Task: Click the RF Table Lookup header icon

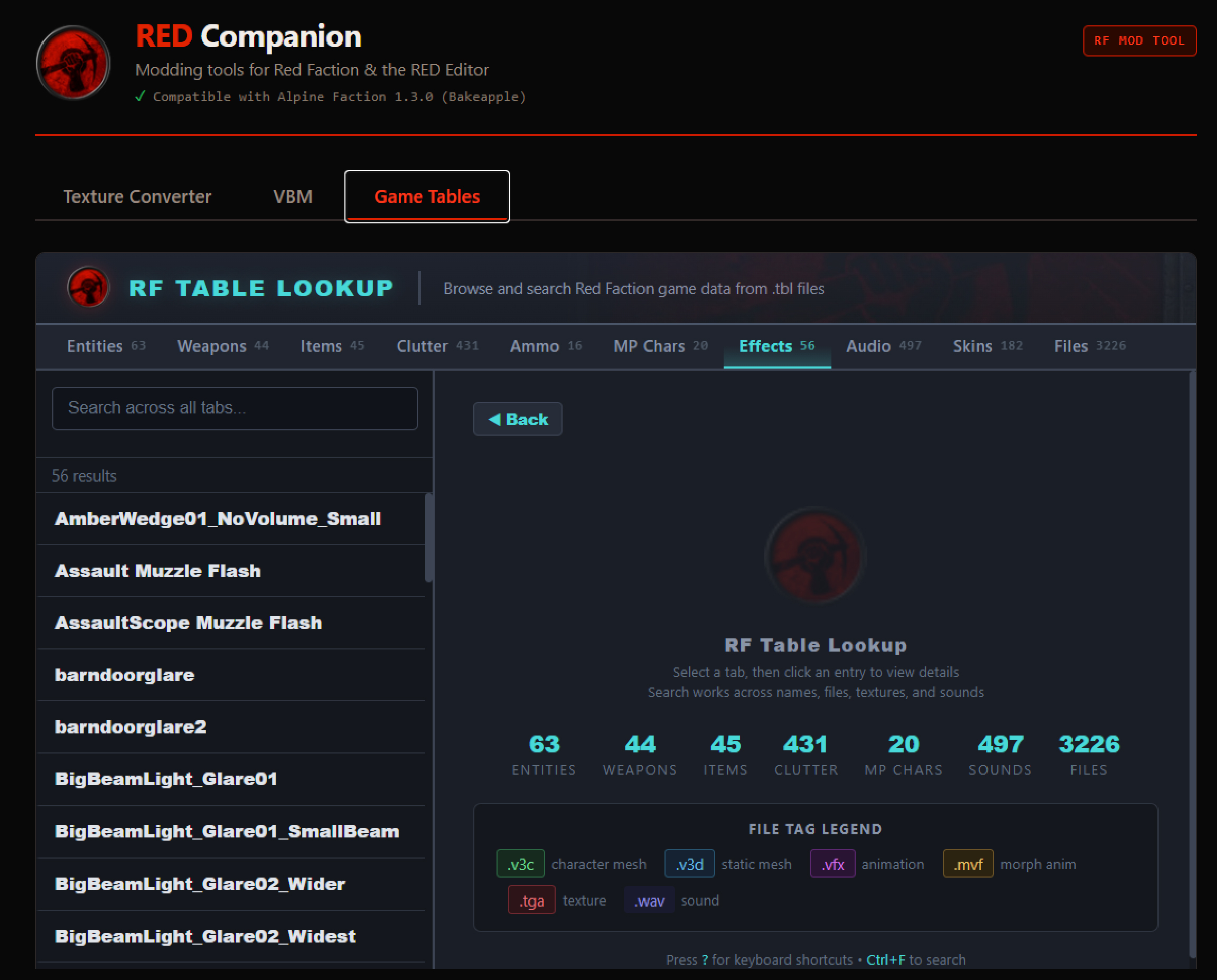Action: [x=88, y=287]
